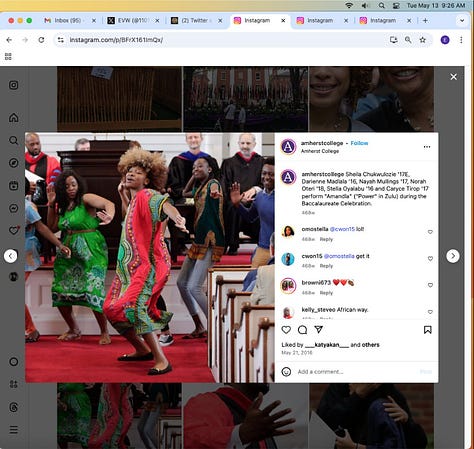
Task: Open Reels icon in sidebar
Action: (13, 185)
